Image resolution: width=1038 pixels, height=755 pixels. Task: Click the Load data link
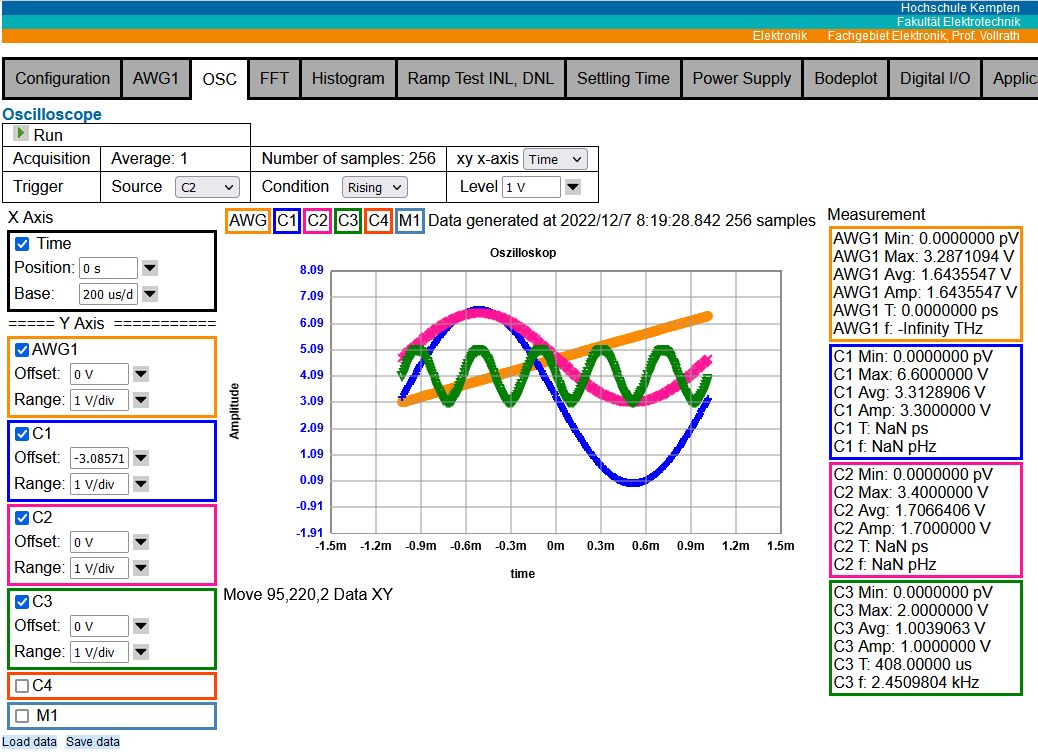tap(30, 742)
